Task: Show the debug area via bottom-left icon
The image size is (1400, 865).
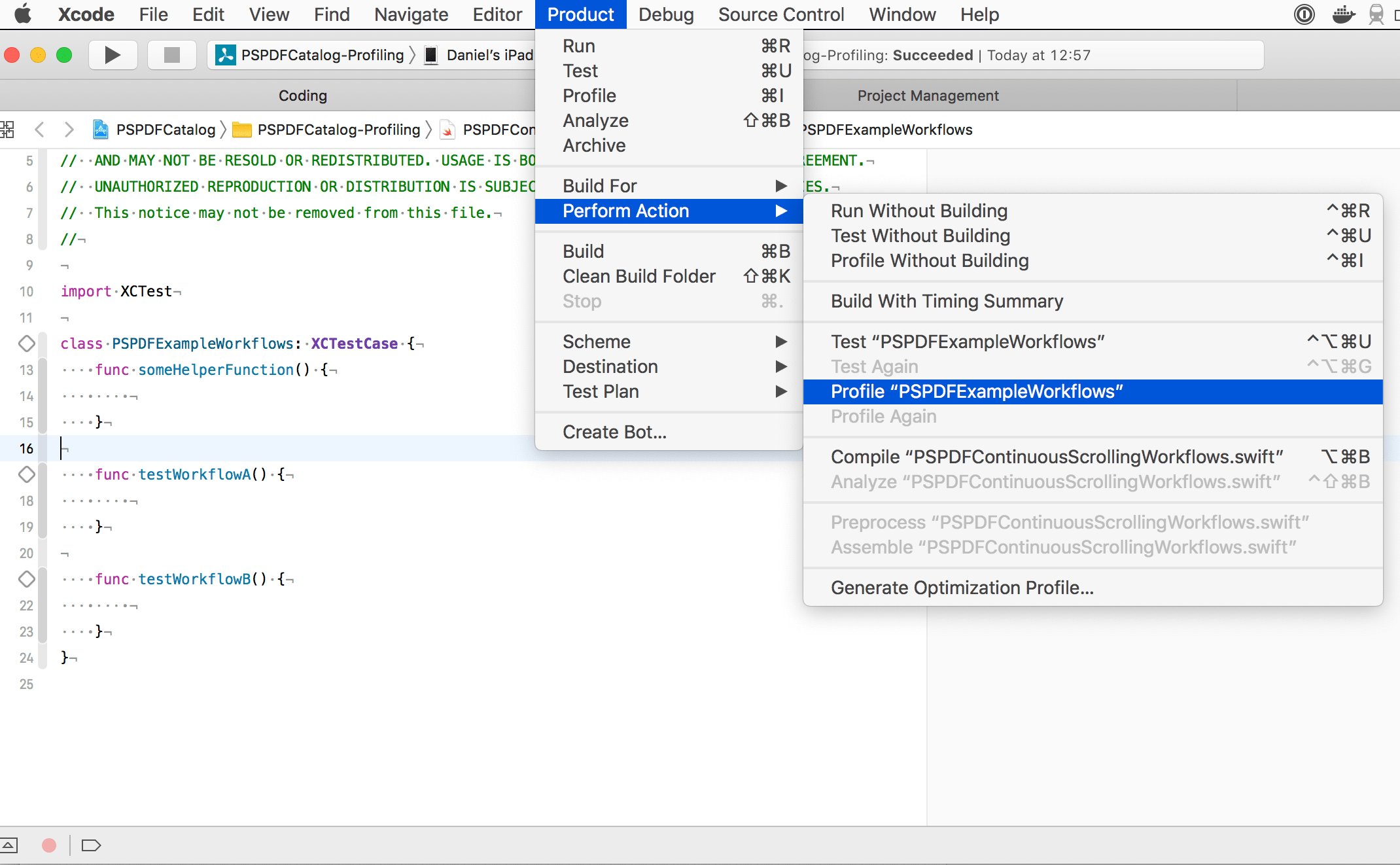Action: click(x=9, y=845)
